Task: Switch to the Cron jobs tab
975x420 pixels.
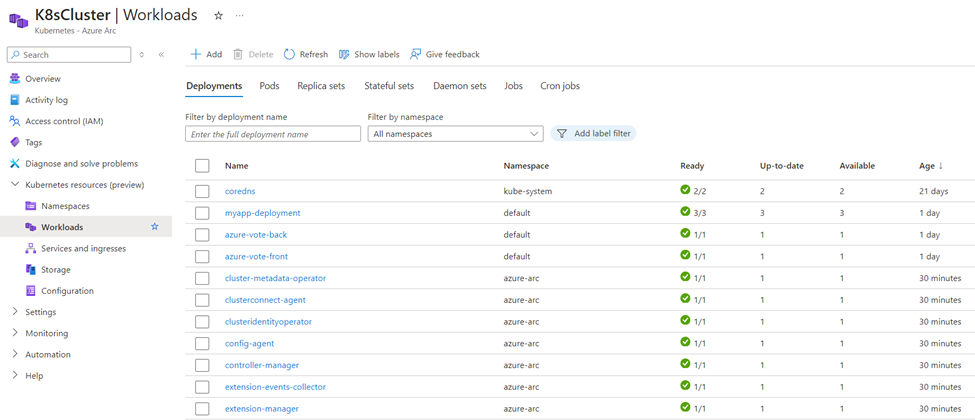Action: [x=560, y=86]
